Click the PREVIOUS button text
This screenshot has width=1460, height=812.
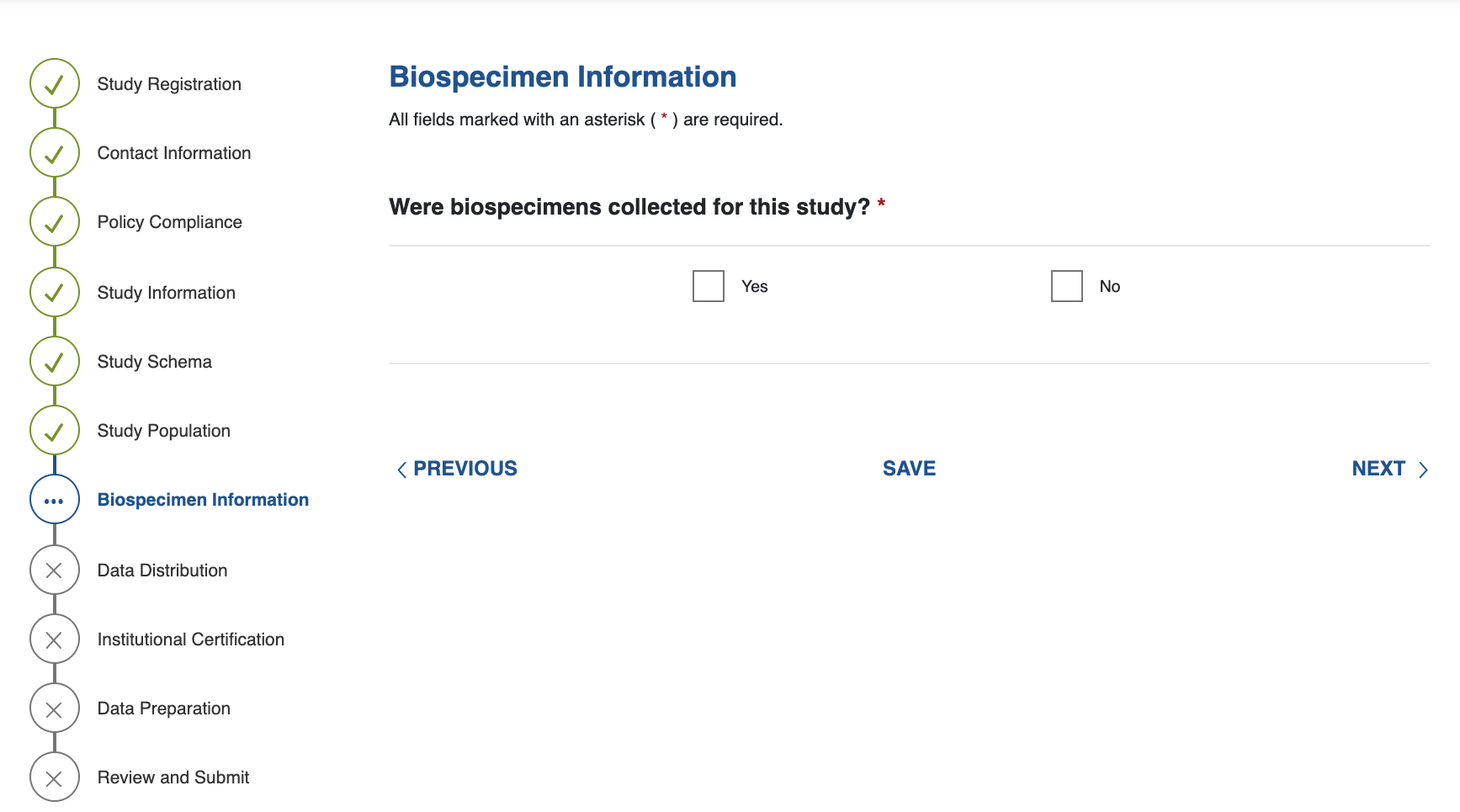point(465,469)
